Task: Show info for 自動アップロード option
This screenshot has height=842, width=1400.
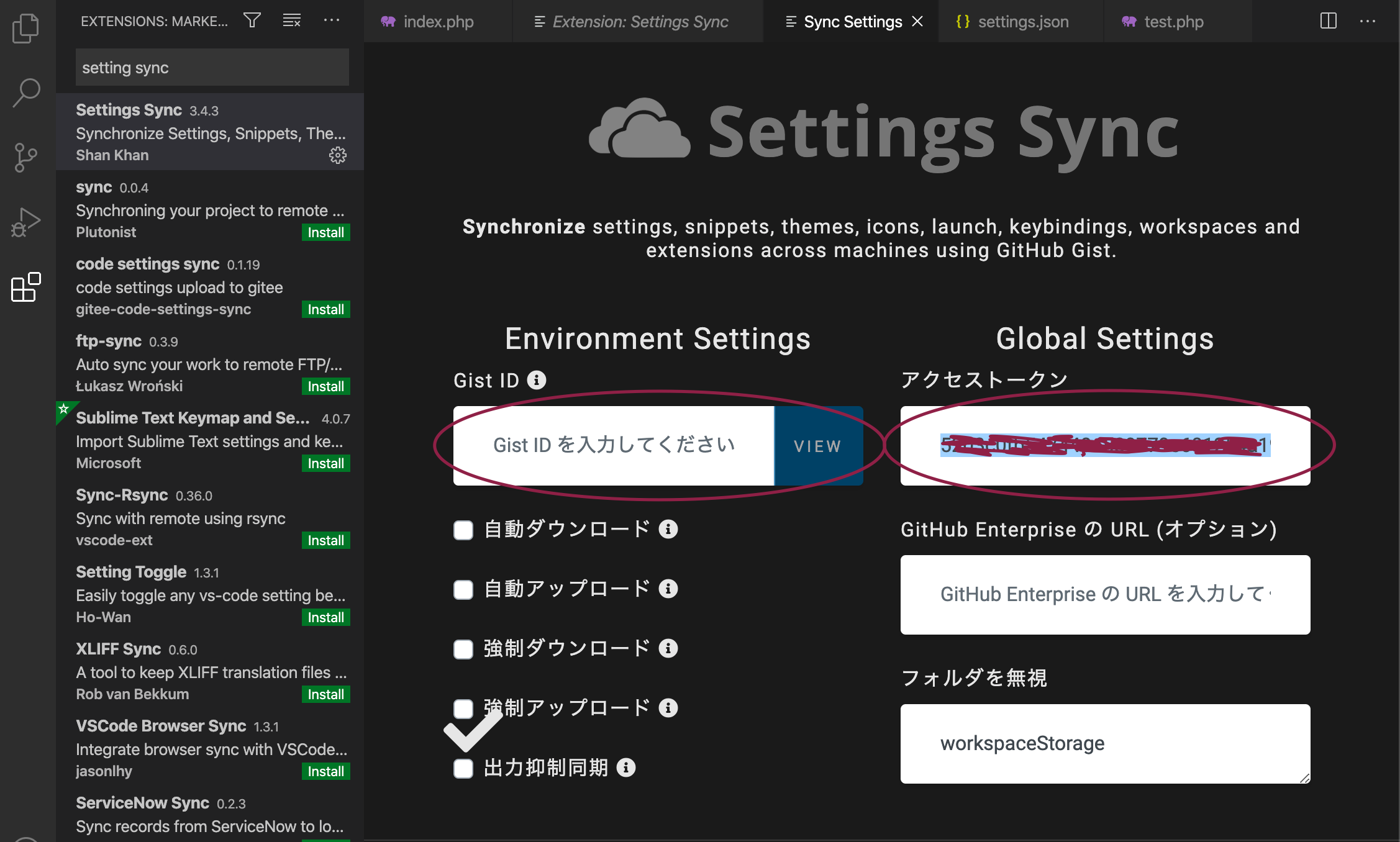Action: point(669,589)
